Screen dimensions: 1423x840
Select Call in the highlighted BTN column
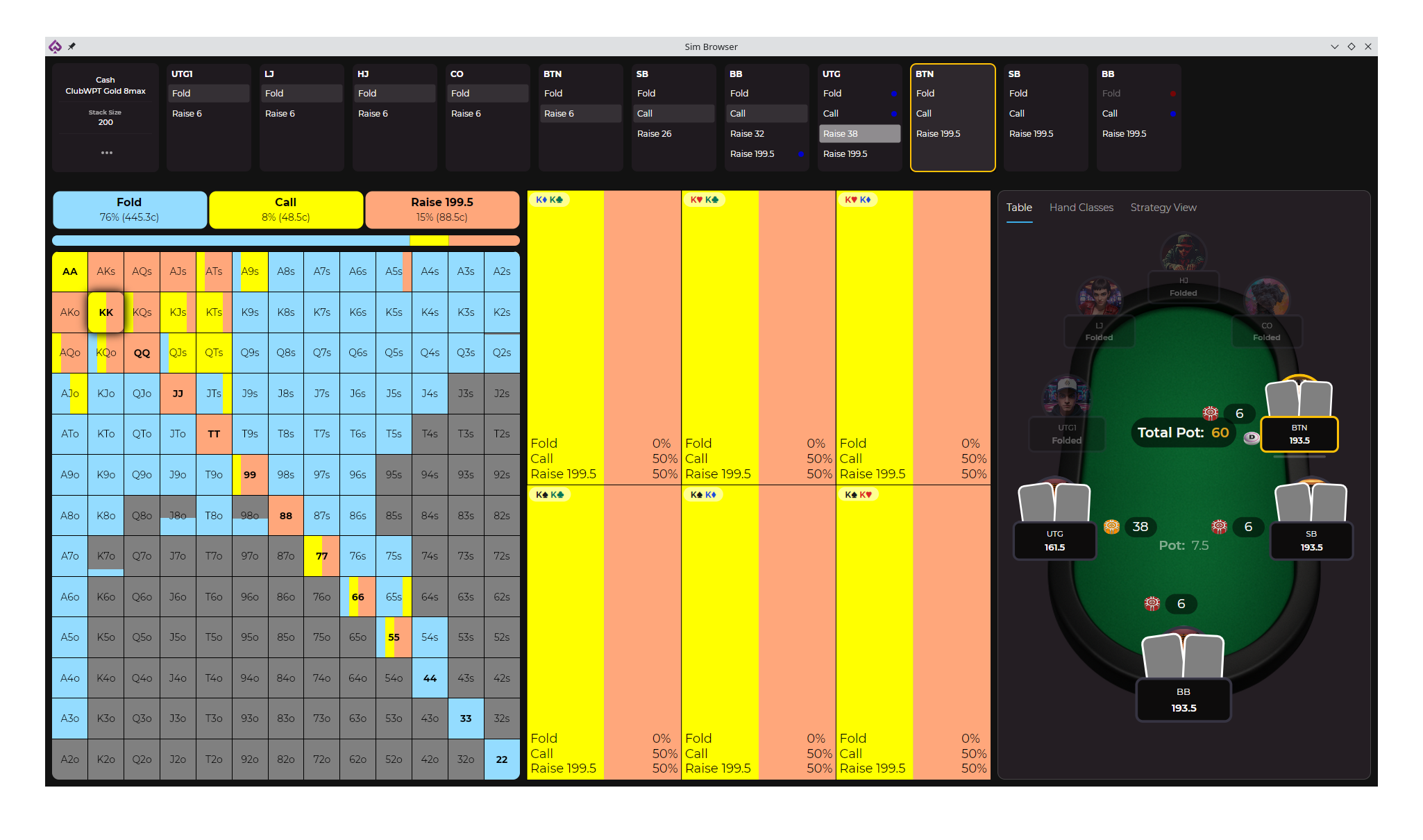[x=953, y=113]
